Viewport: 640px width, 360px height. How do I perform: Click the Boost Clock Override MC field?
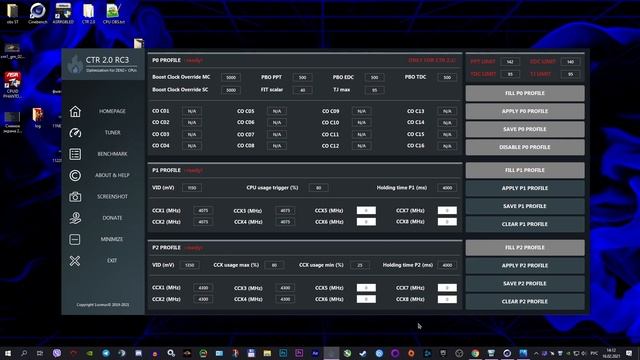coord(231,77)
